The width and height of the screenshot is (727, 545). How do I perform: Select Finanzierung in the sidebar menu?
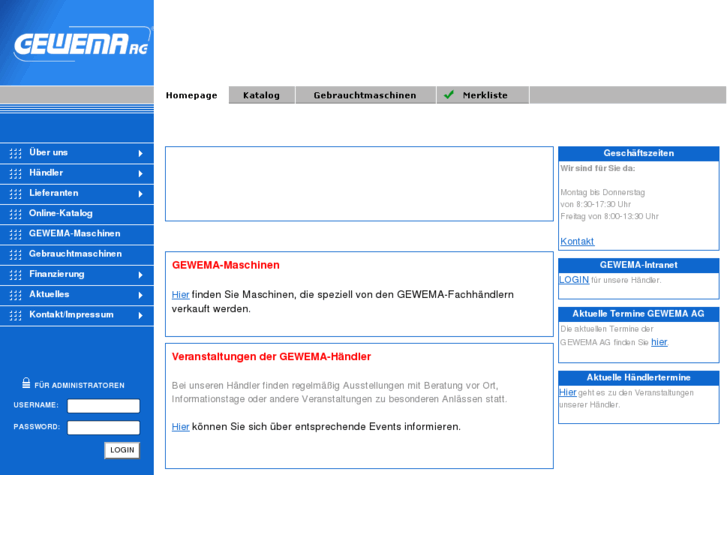click(x=77, y=275)
